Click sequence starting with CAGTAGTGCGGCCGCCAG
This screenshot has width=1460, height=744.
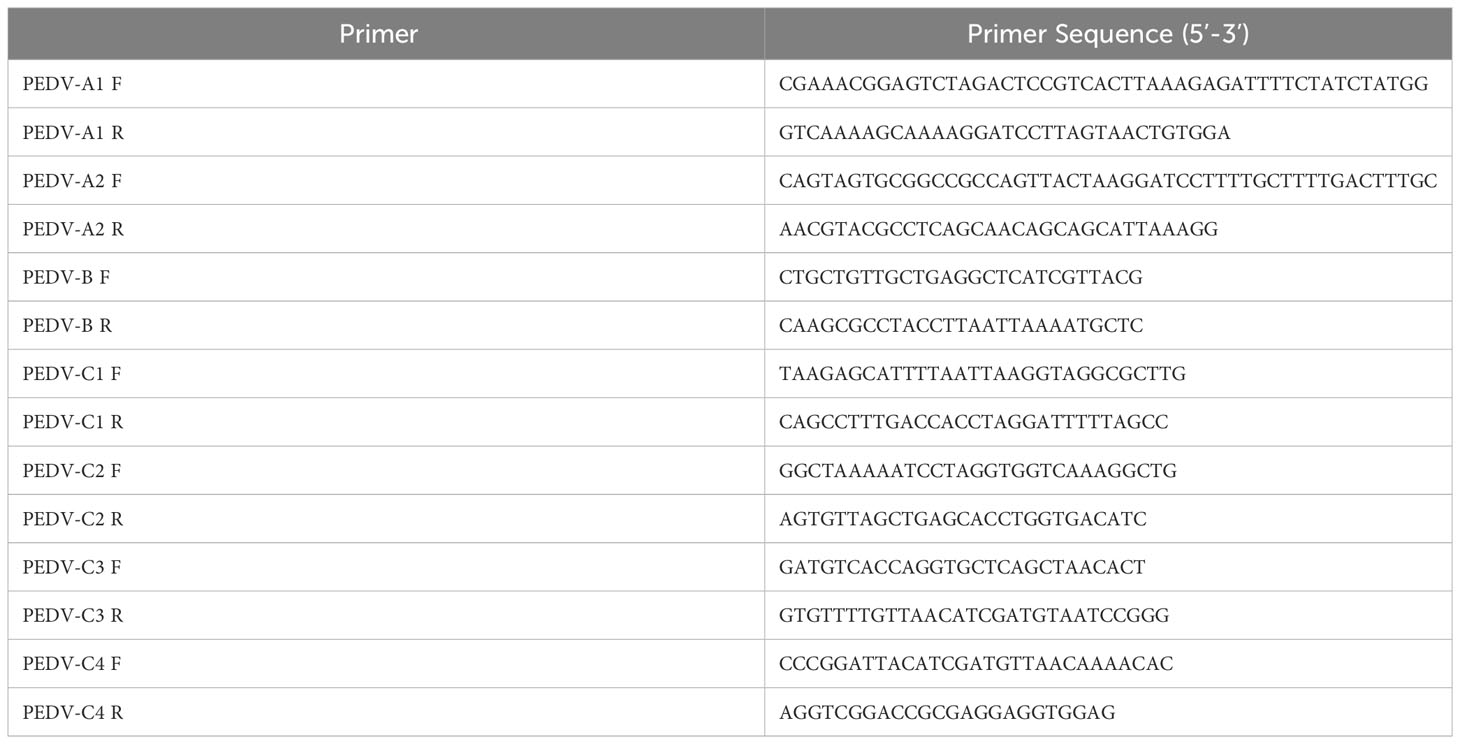(1108, 181)
